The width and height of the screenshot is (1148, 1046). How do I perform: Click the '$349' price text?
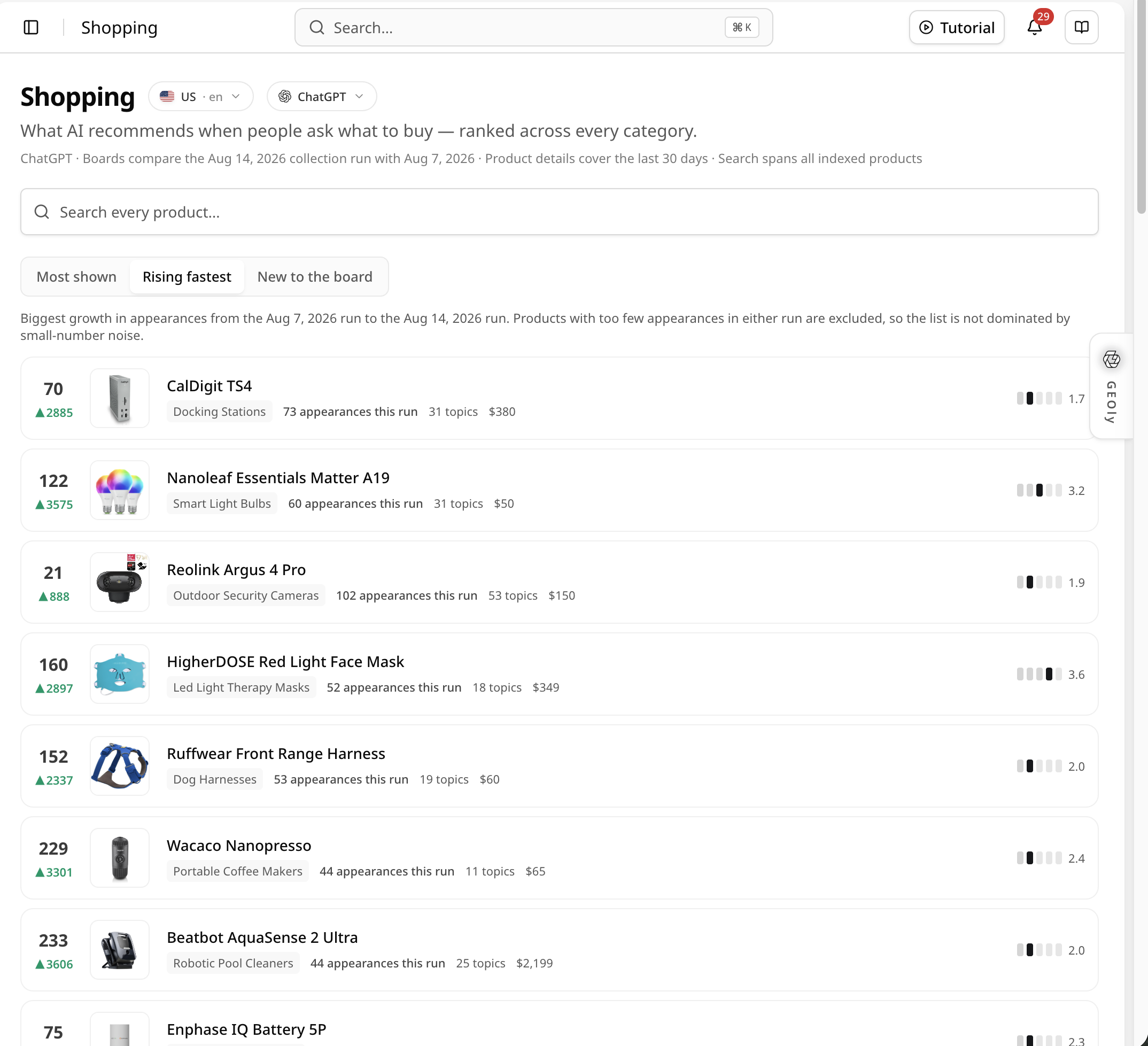coord(546,687)
